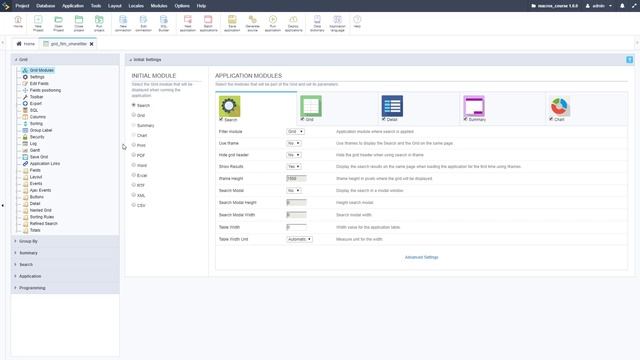Open the Hide grid header dropdown
Screen dimensions: 640x360
(x=294, y=155)
